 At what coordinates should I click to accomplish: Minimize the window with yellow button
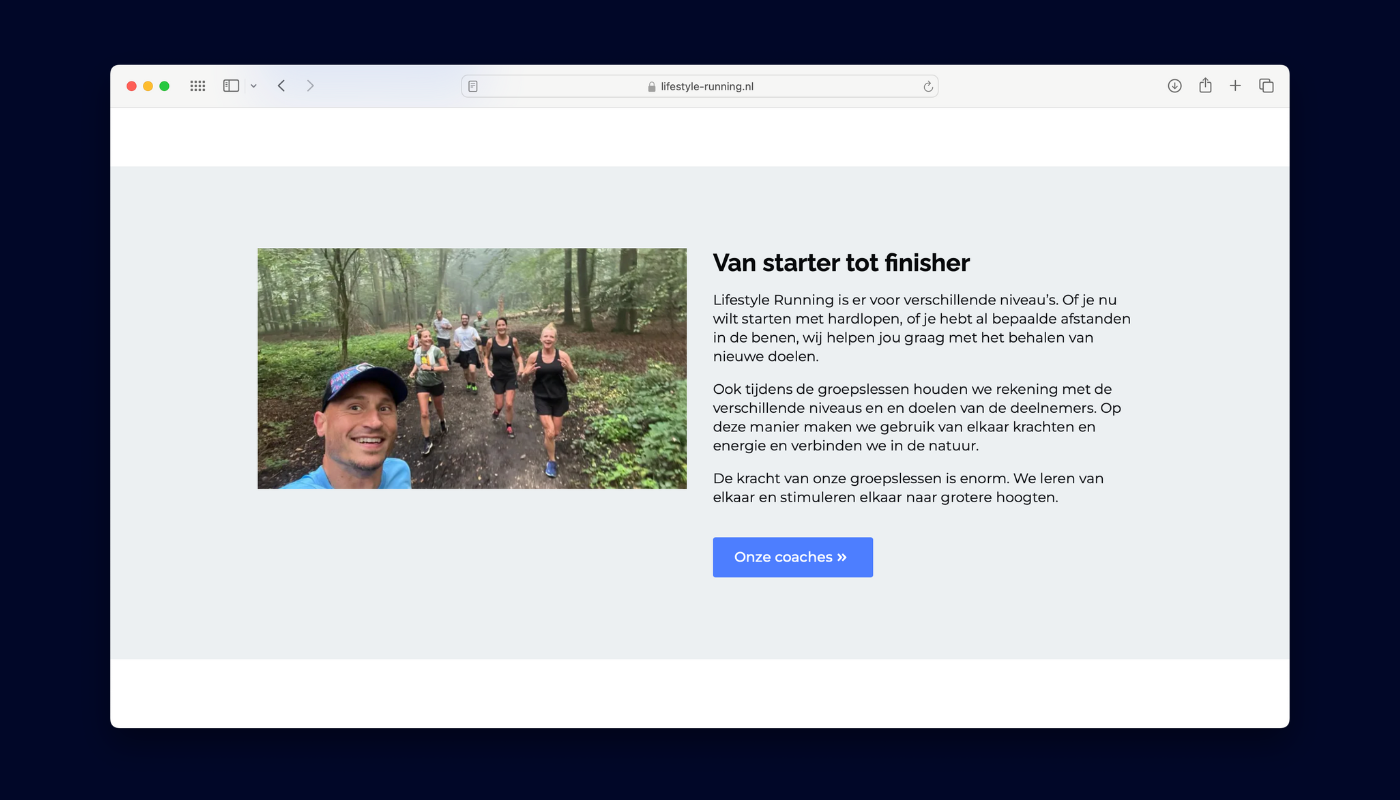(x=148, y=86)
